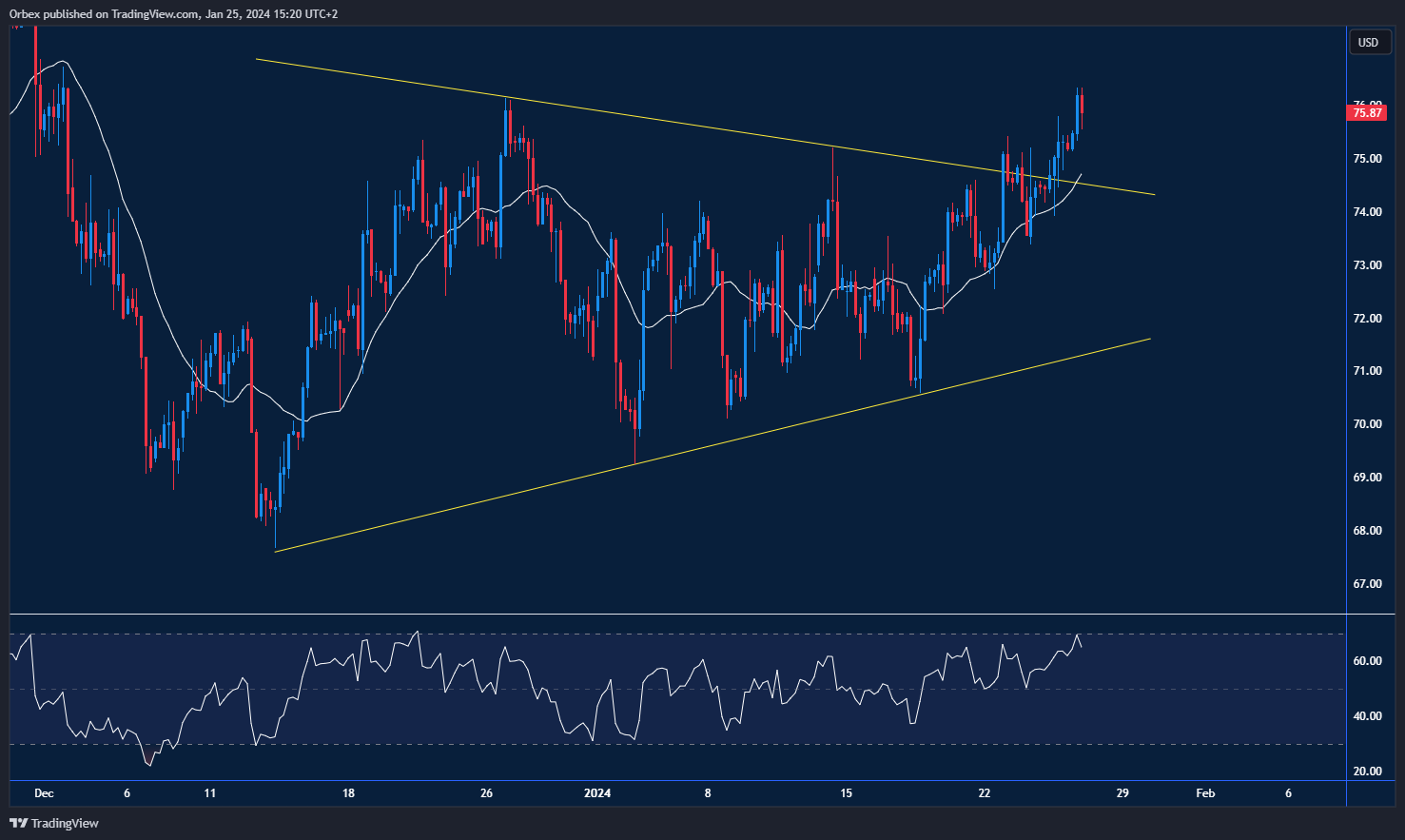Click the 2024 marker on the timeline

coord(598,792)
